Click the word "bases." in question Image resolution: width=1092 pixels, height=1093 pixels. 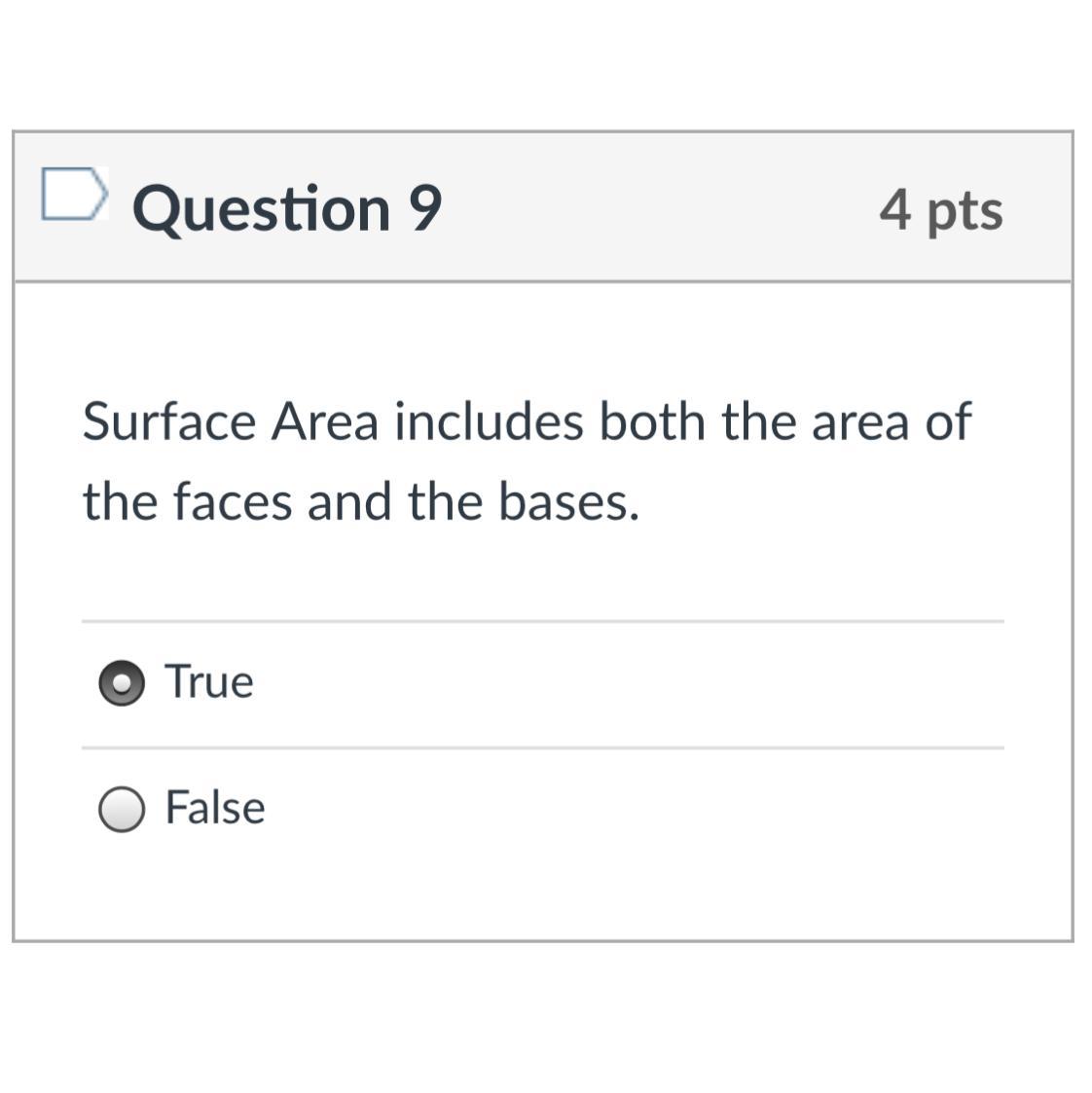(568, 502)
